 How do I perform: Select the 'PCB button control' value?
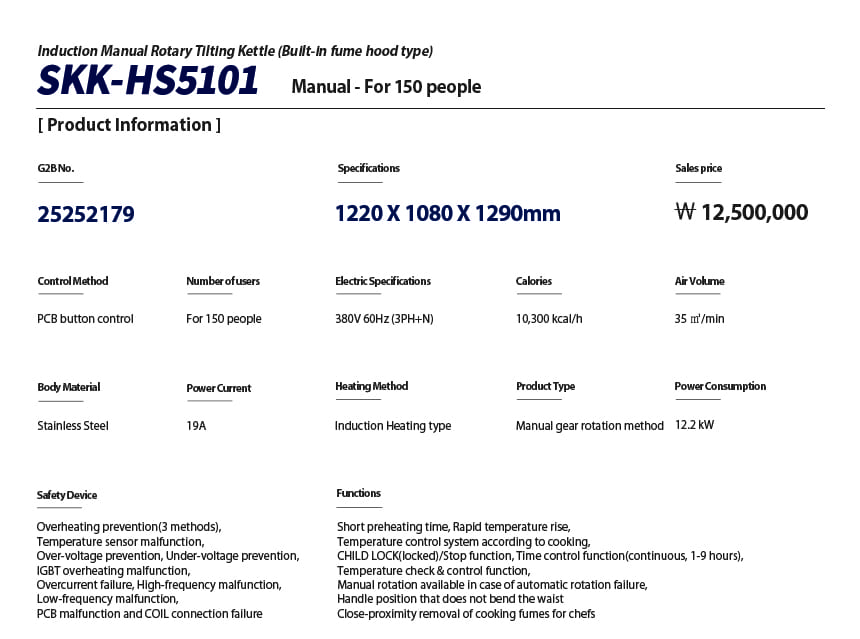pyautogui.click(x=85, y=319)
